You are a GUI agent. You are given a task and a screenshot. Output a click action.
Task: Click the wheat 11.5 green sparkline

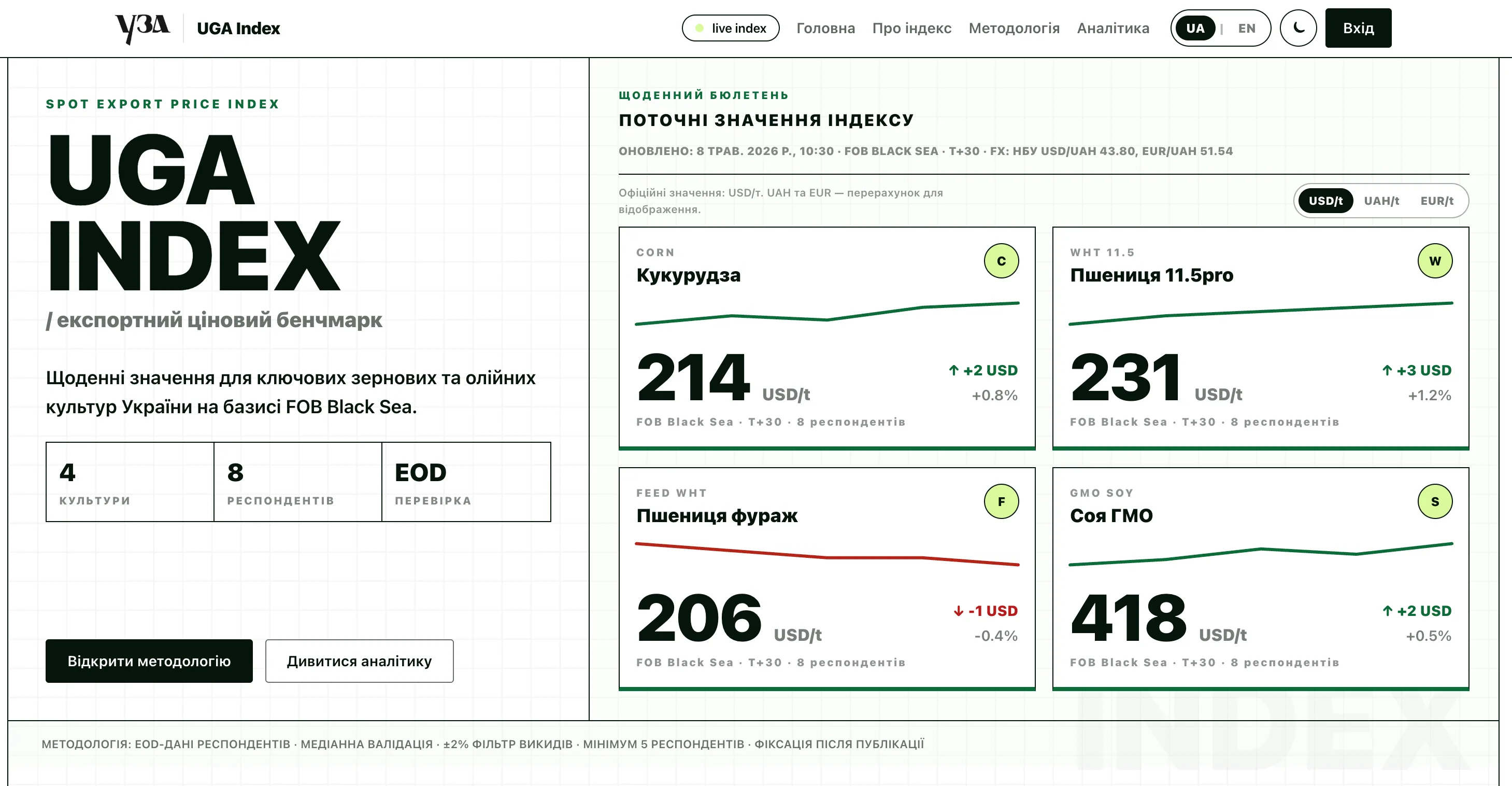coord(1261,314)
